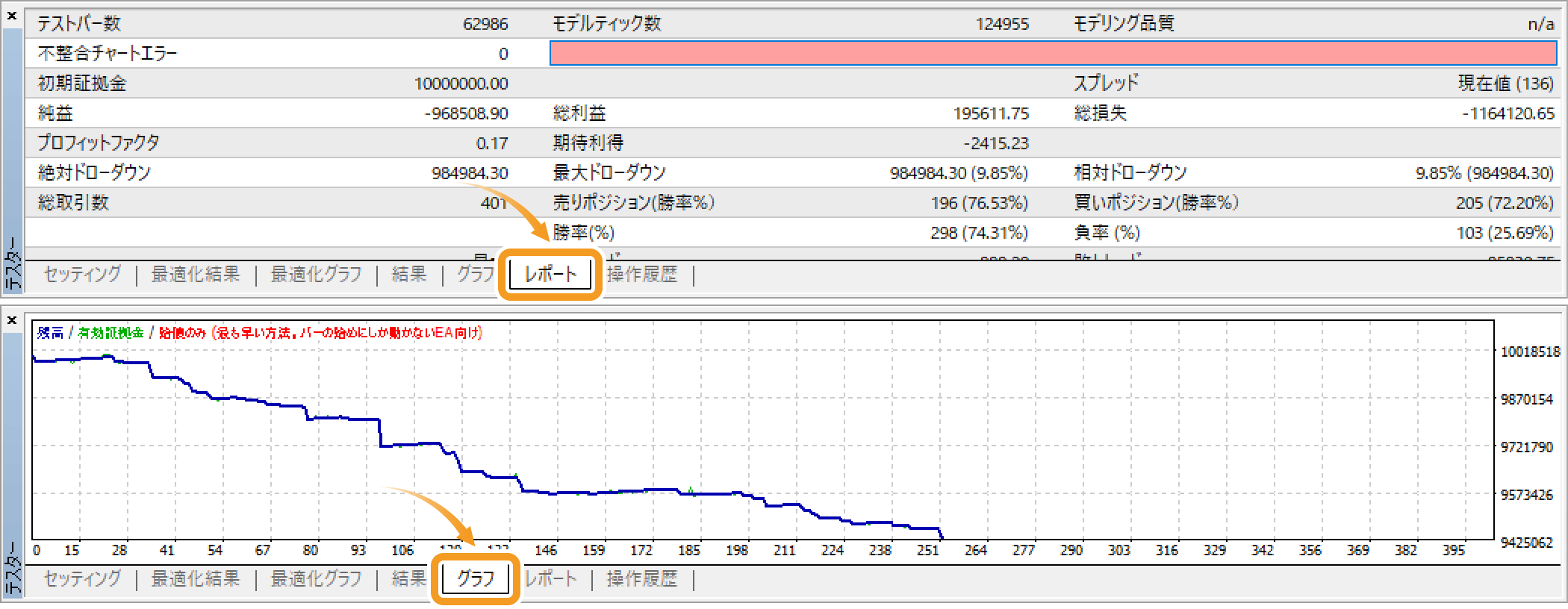The image size is (1568, 609).
Task: Click y-axis label 9425062 on graph
Action: [1527, 543]
